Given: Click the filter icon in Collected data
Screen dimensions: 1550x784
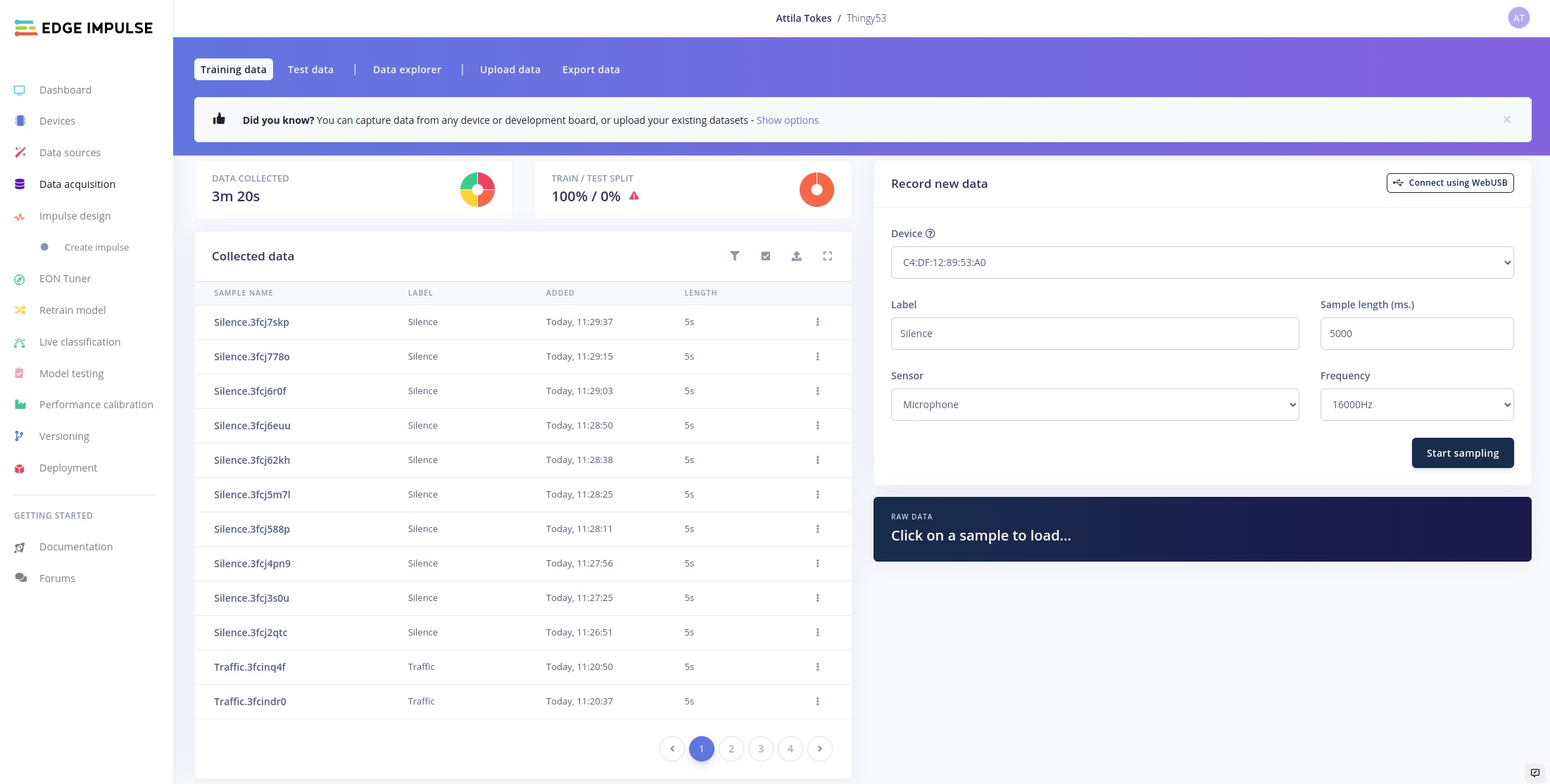Looking at the screenshot, I should pos(734,256).
